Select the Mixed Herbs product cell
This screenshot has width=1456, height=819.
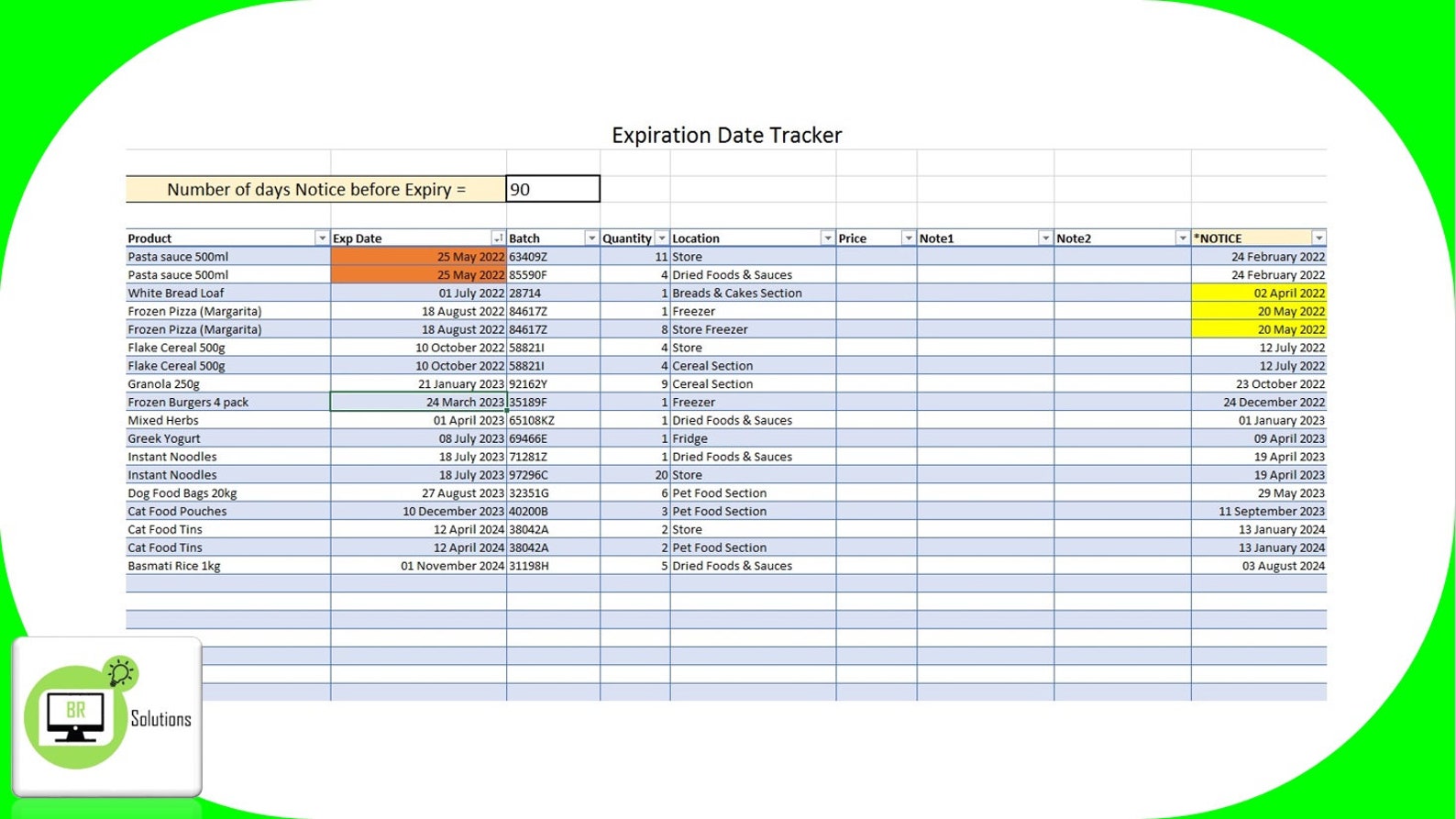click(x=228, y=421)
